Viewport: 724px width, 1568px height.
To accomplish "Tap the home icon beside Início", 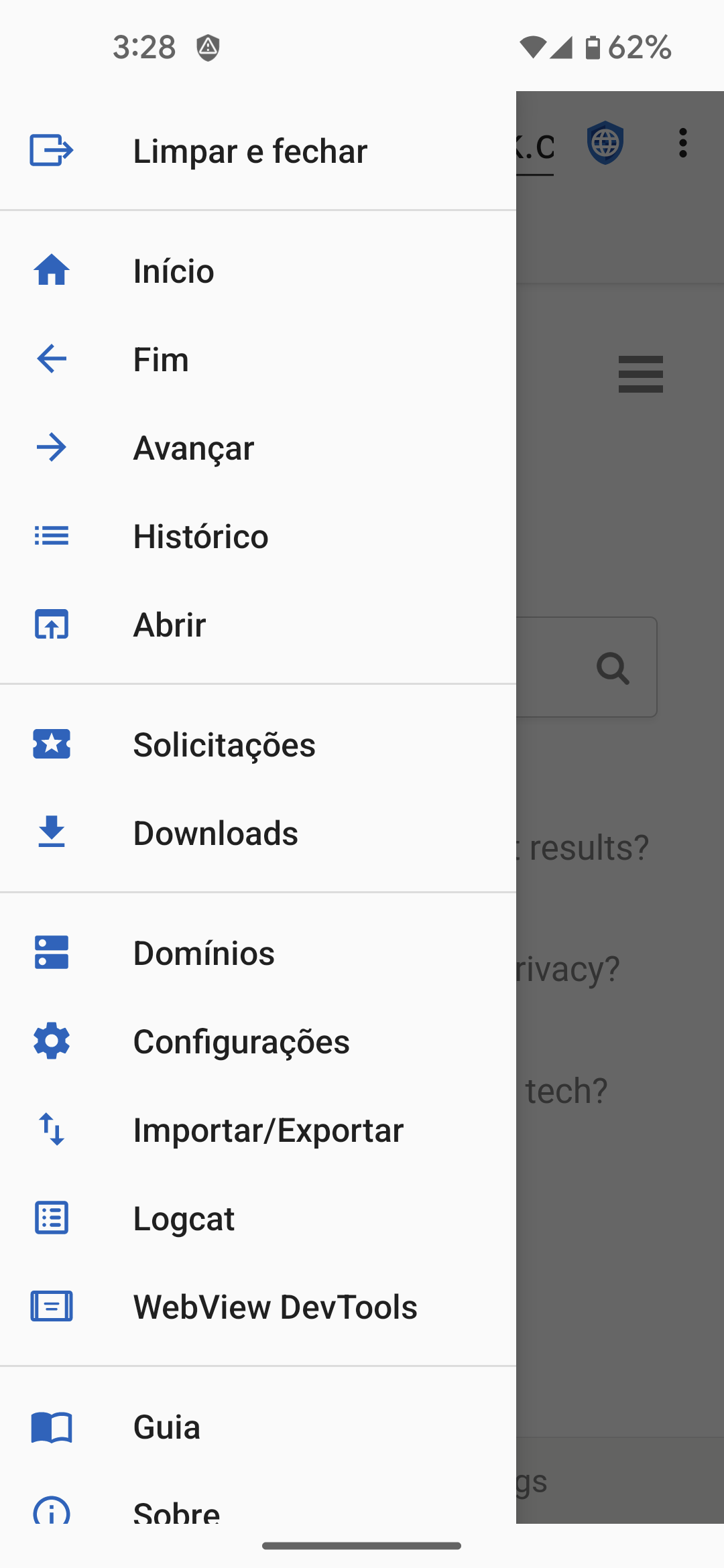I will [51, 271].
